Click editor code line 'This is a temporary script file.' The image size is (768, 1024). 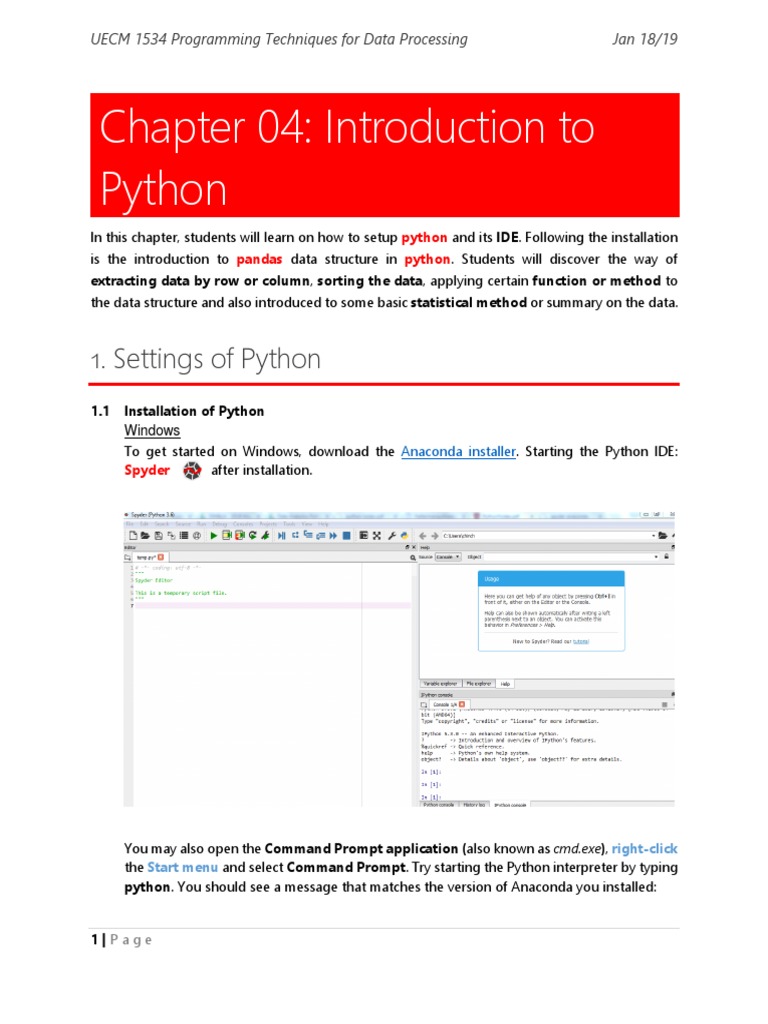181,593
